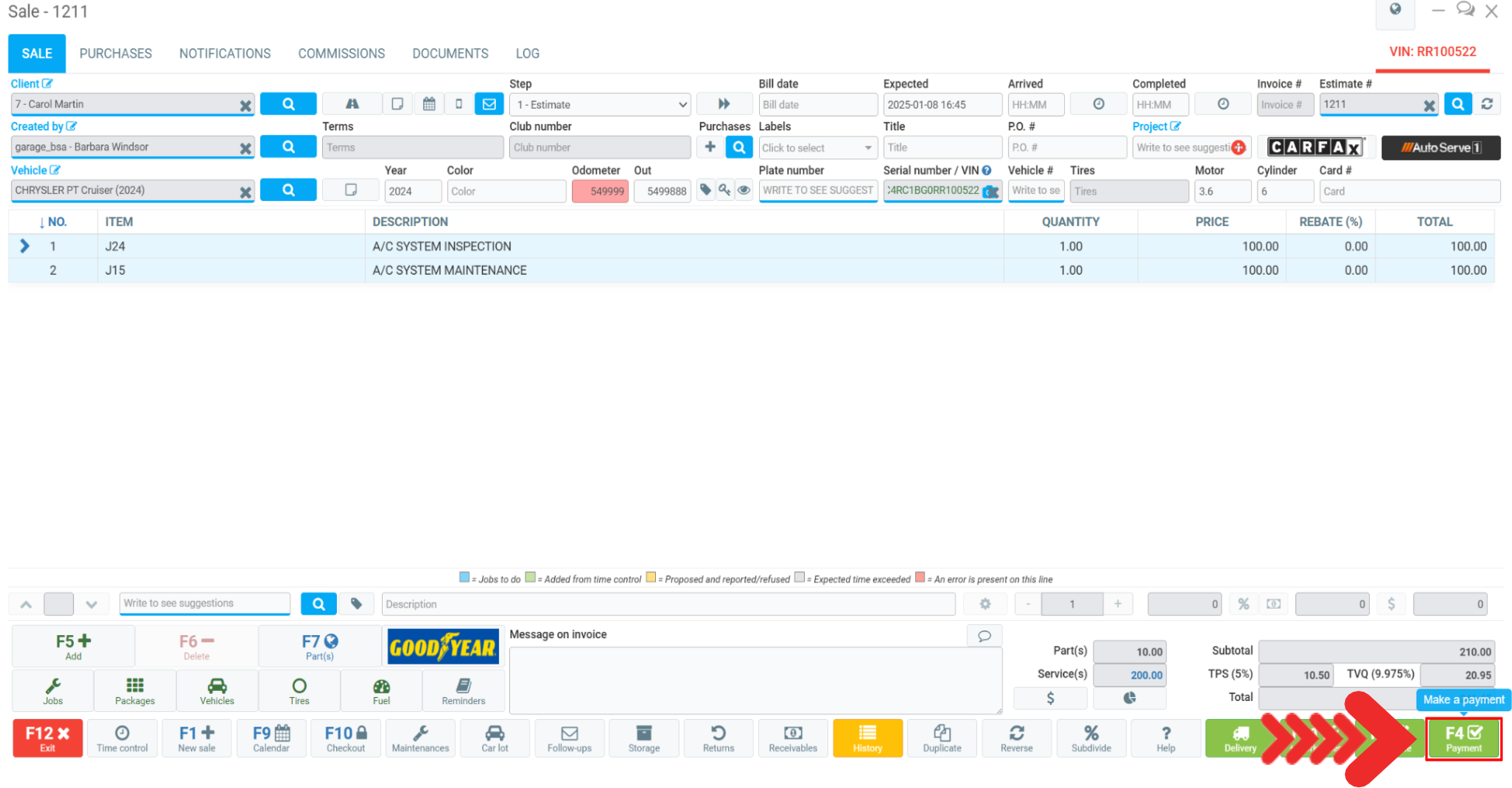This screenshot has height=788, width=1512.
Task: Open the CARFAX report button
Action: [1315, 148]
